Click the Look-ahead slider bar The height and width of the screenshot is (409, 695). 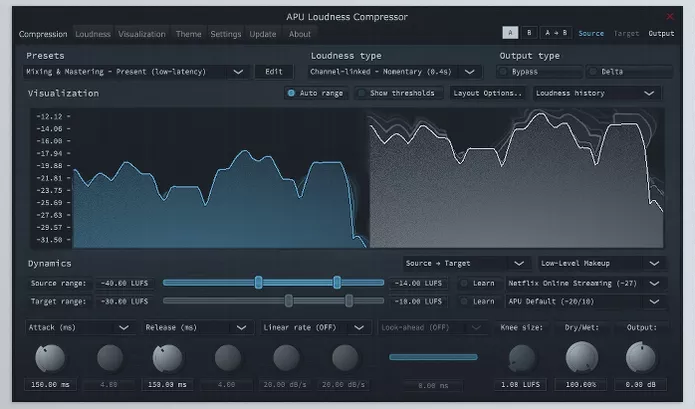coord(433,357)
